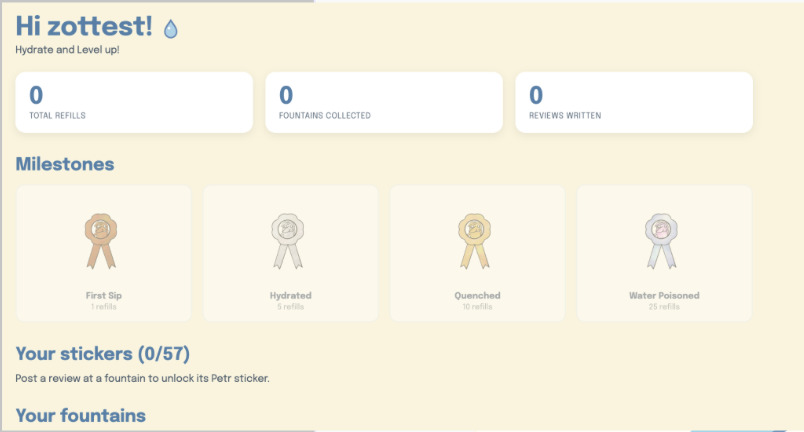
Task: Click the "Quenched" milestone label
Action: [x=477, y=295]
